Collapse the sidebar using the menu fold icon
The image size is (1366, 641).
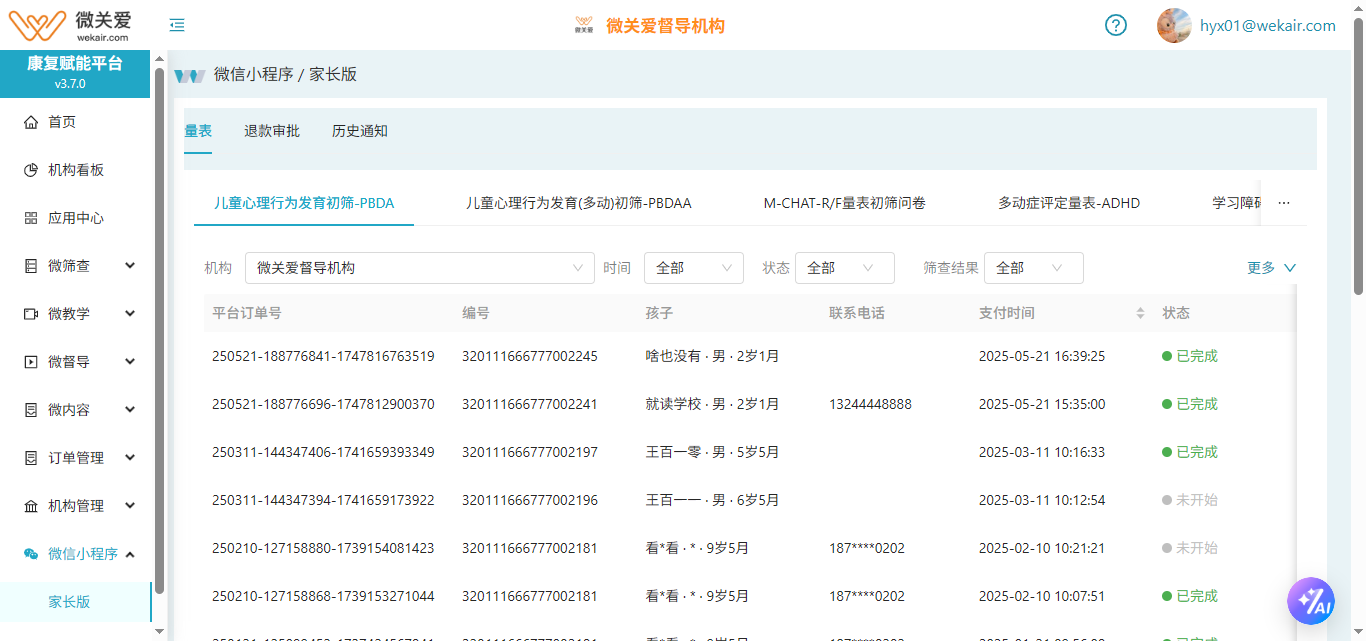177,26
